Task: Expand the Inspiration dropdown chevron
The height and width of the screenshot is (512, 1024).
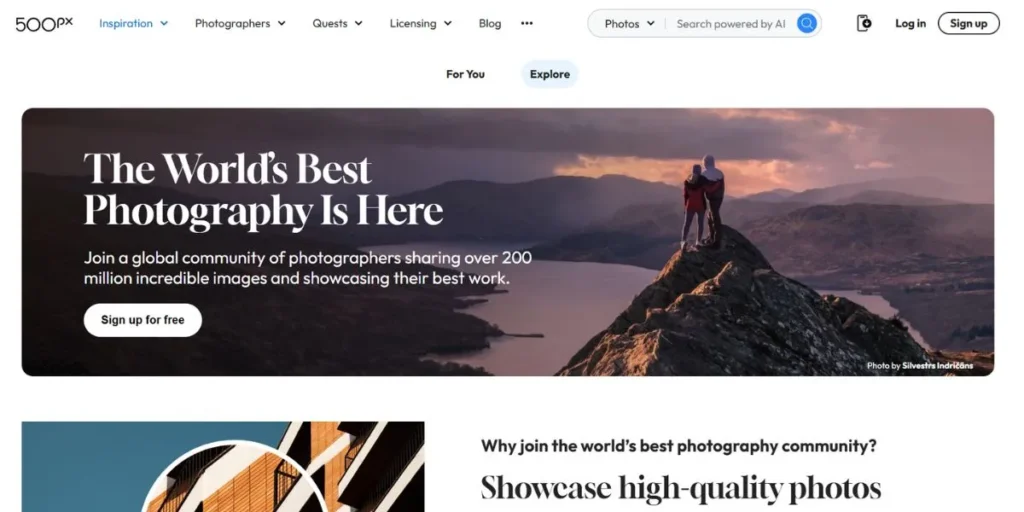Action: (164, 24)
